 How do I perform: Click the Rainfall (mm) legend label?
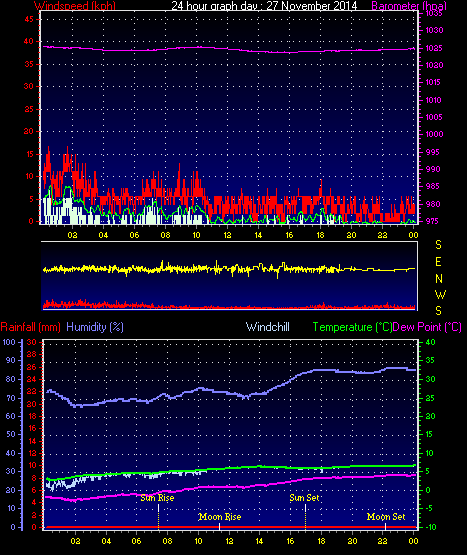click(30, 327)
